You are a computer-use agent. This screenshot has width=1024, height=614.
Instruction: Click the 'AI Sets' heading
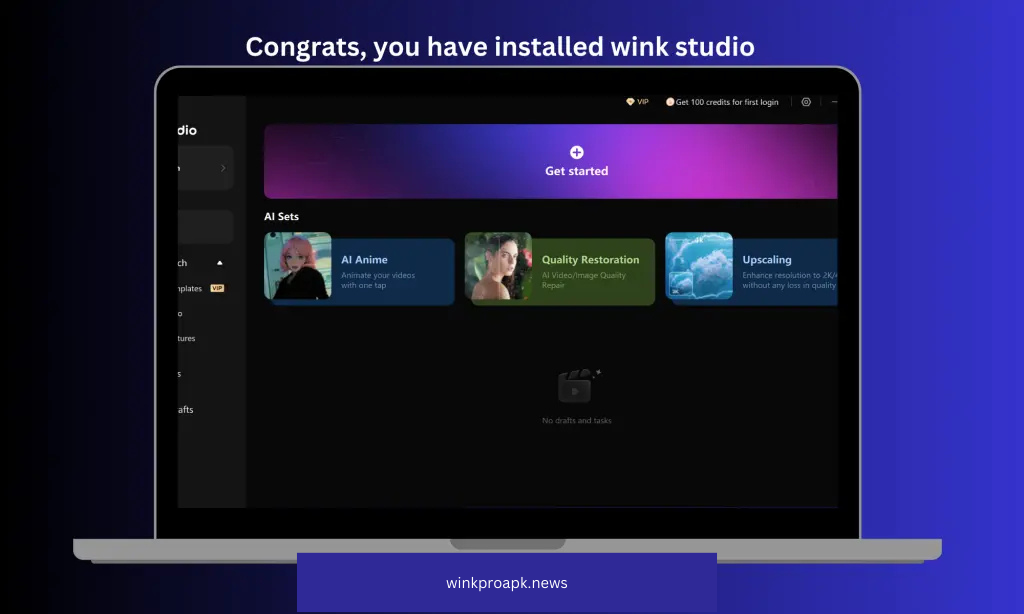(281, 216)
